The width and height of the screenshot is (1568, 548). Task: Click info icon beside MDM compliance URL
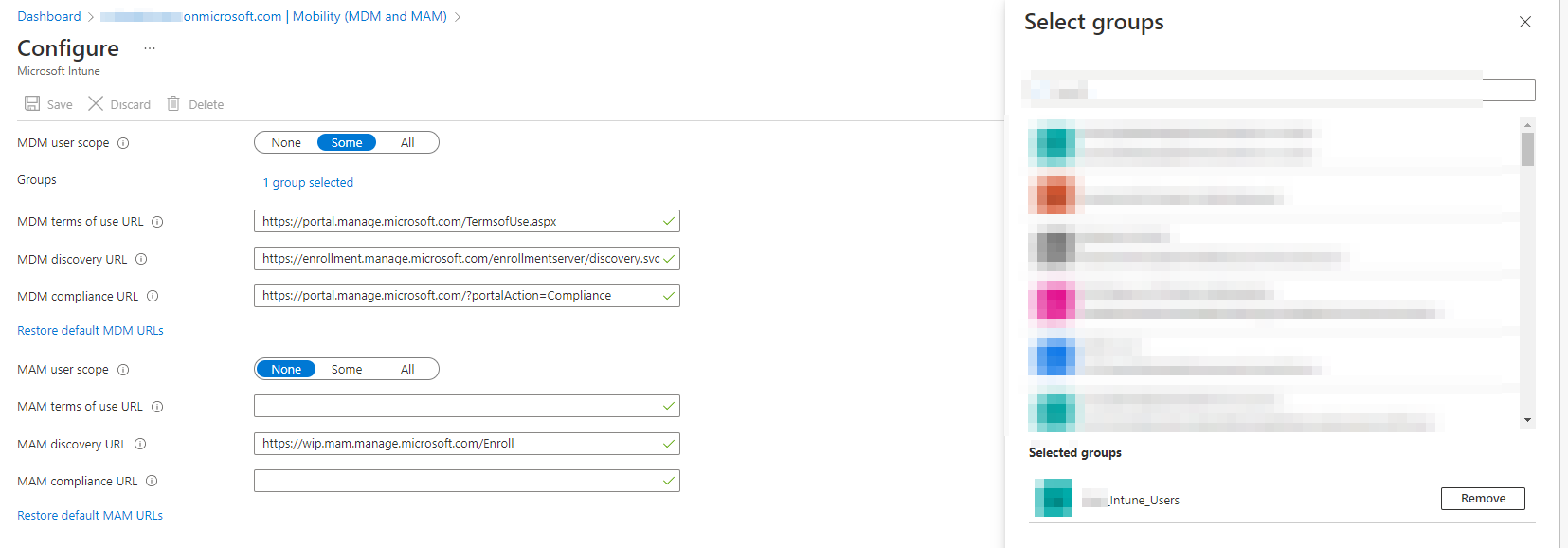point(153,296)
